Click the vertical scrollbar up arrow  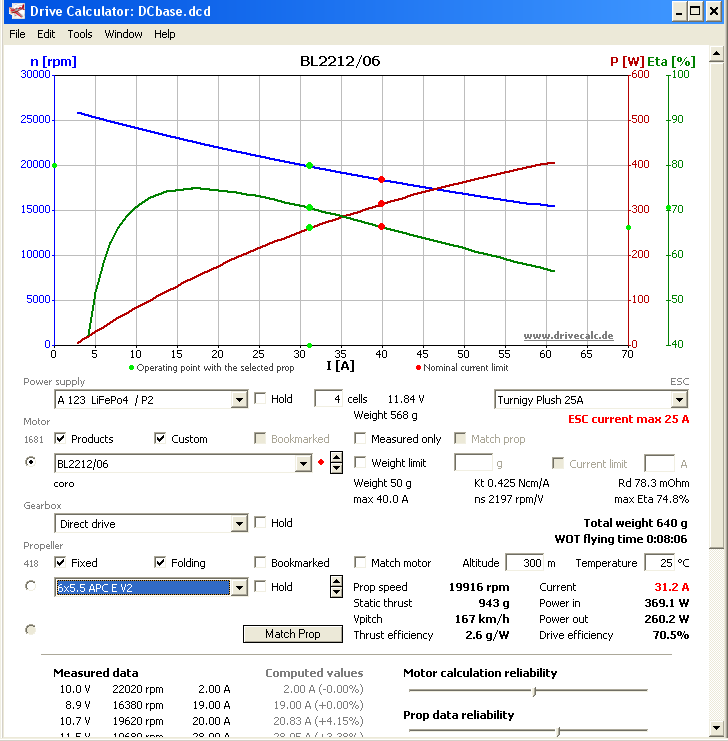tap(719, 51)
